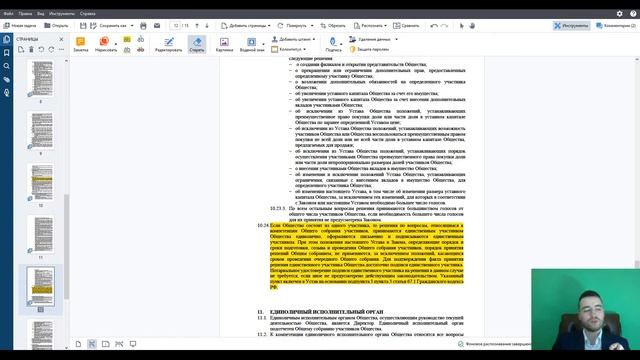The width and height of the screenshot is (640, 360).
Task: Select the Заметка note tool
Action: click(81, 44)
